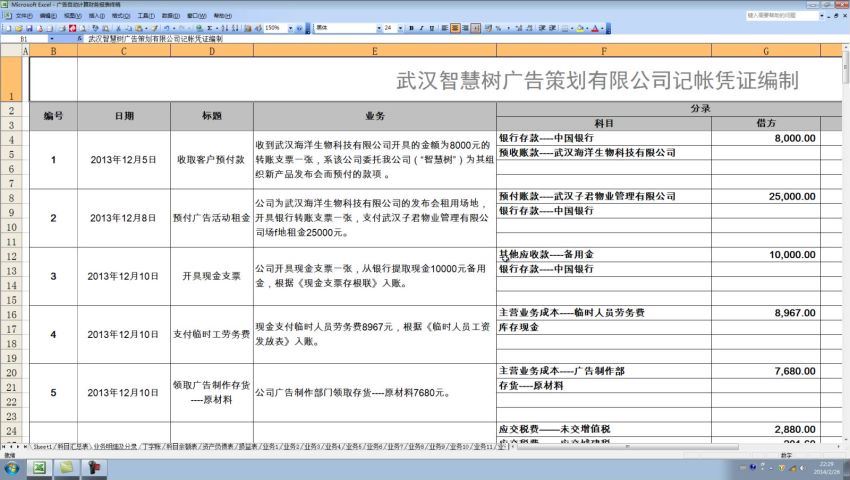Select the cell 其他应收款----备用金
Image resolution: width=850 pixels, height=480 pixels.
[x=603, y=254]
